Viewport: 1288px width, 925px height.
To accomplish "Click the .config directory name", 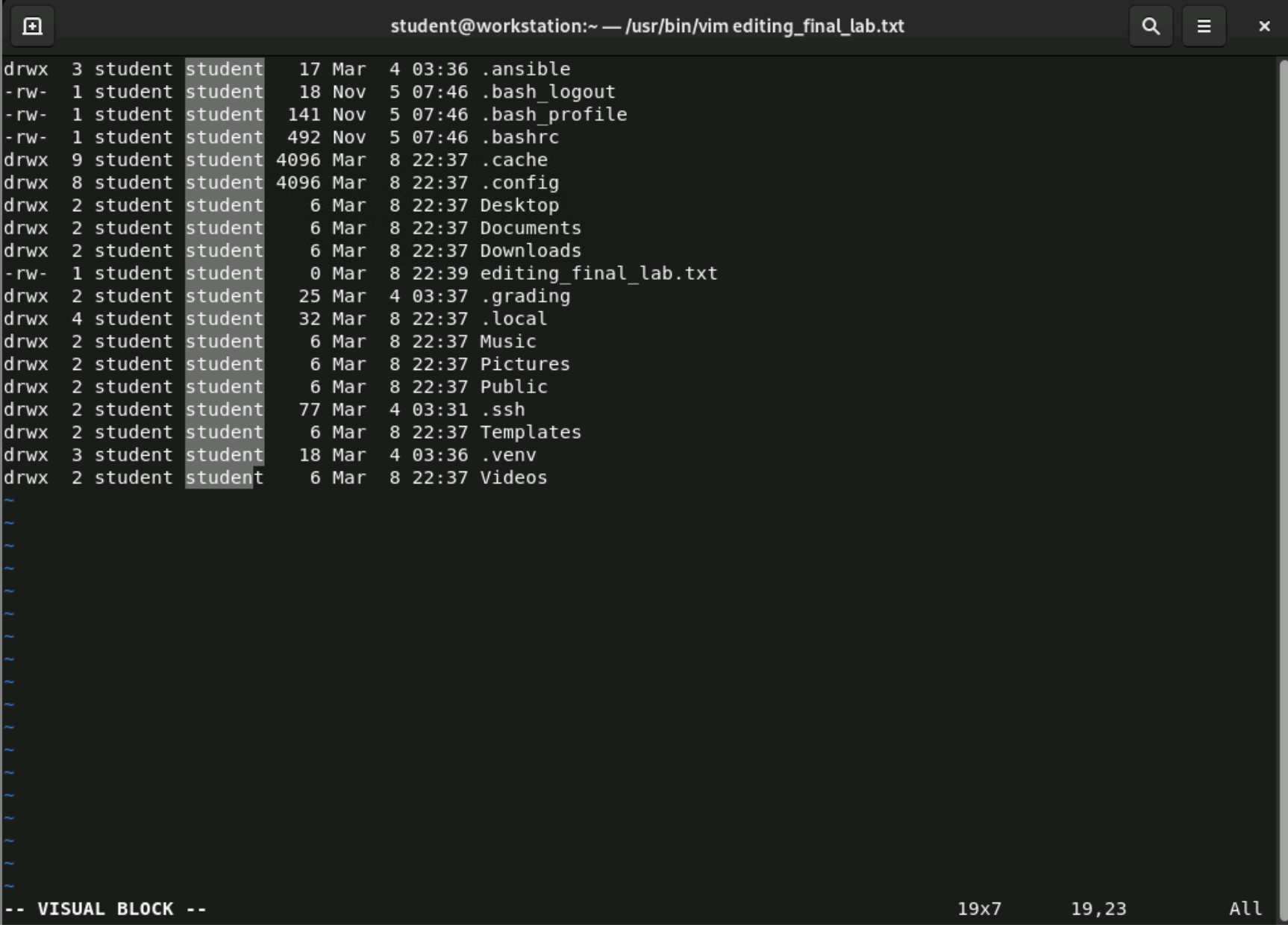I will pos(519,183).
